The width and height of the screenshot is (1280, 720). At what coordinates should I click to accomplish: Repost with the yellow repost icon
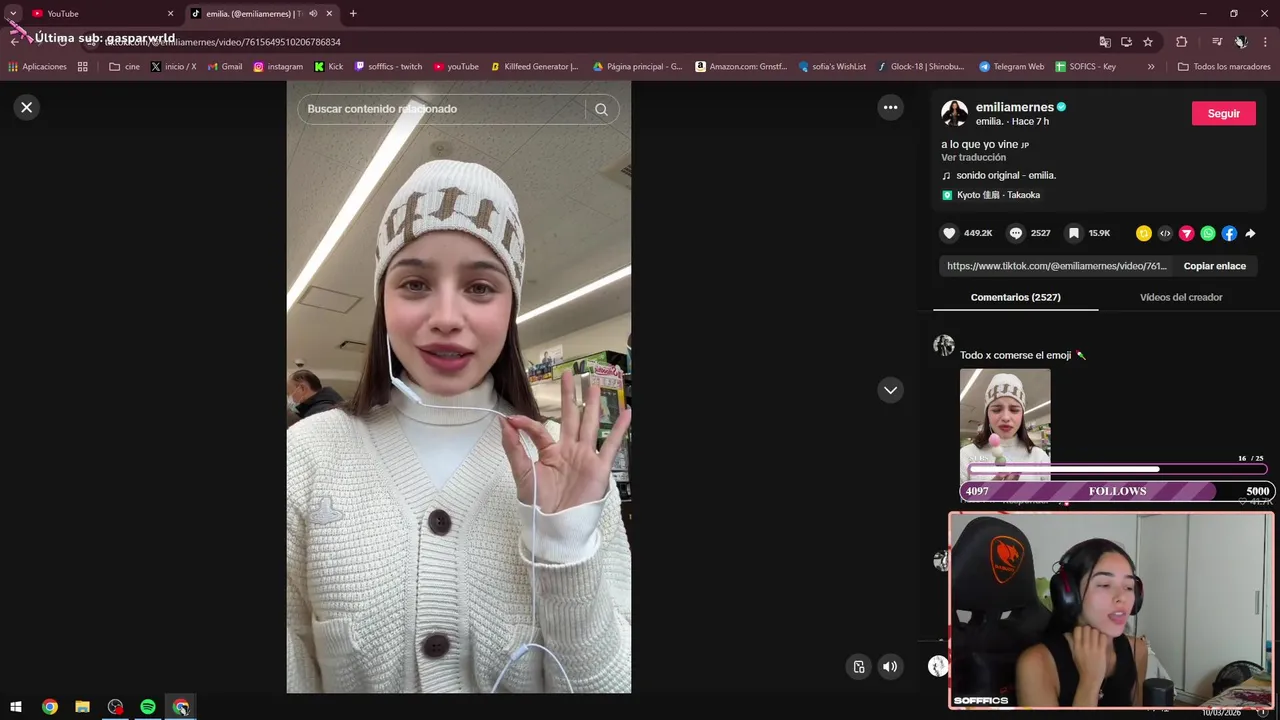(1143, 233)
